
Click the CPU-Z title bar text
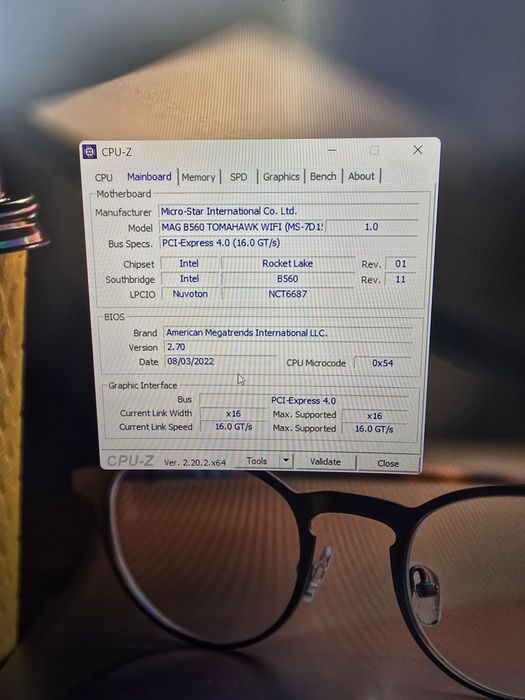click(117, 152)
